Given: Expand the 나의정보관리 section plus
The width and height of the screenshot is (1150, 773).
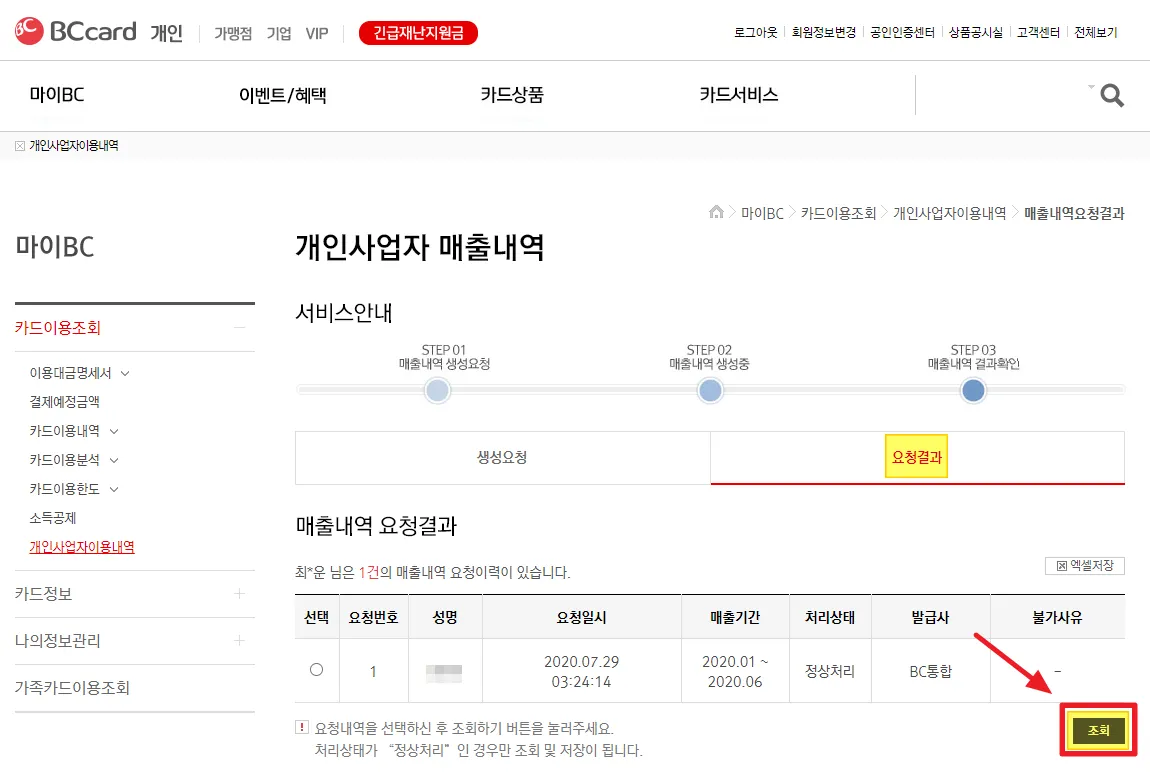Looking at the screenshot, I should (239, 640).
